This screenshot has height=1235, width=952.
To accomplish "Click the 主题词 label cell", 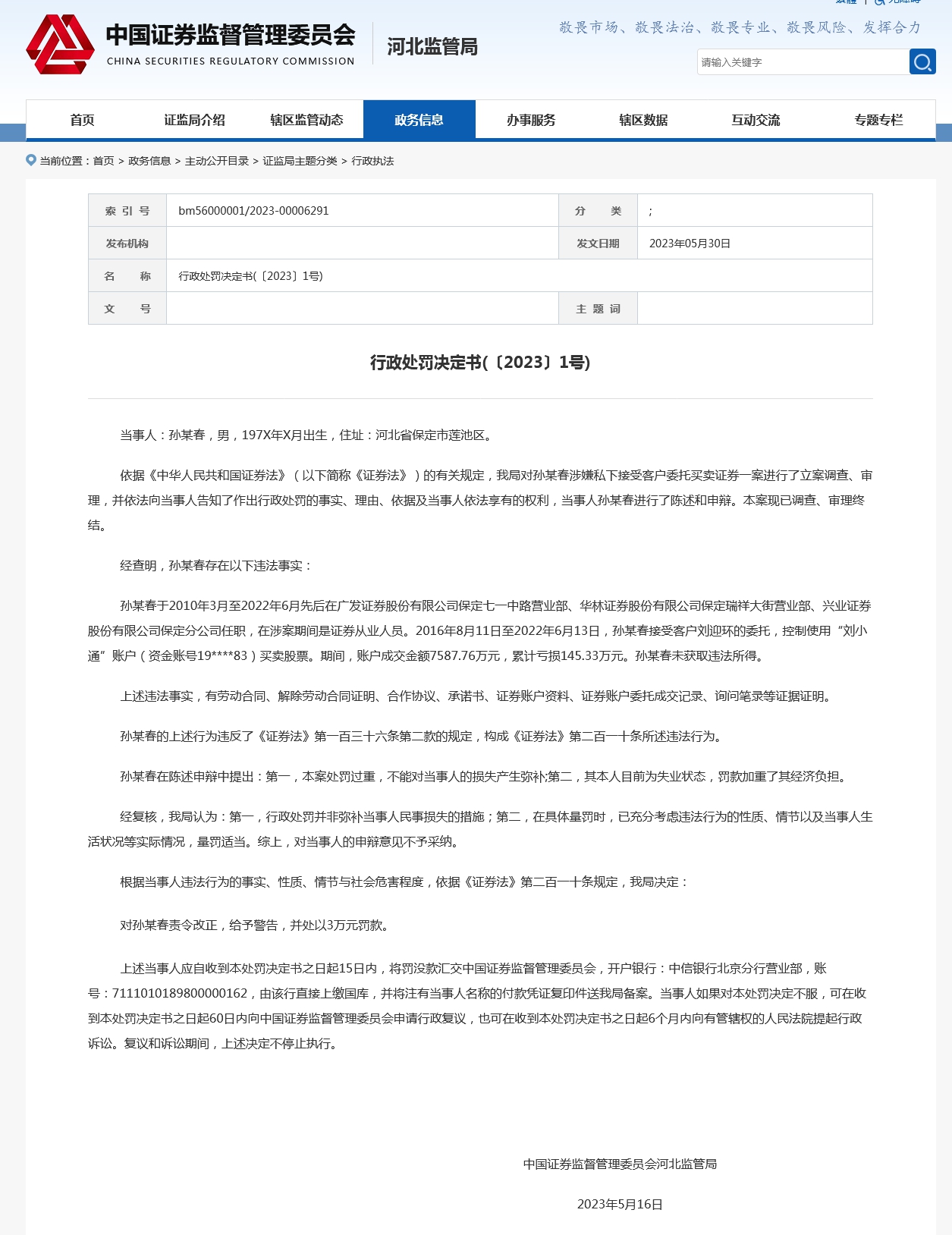I will tap(598, 309).
